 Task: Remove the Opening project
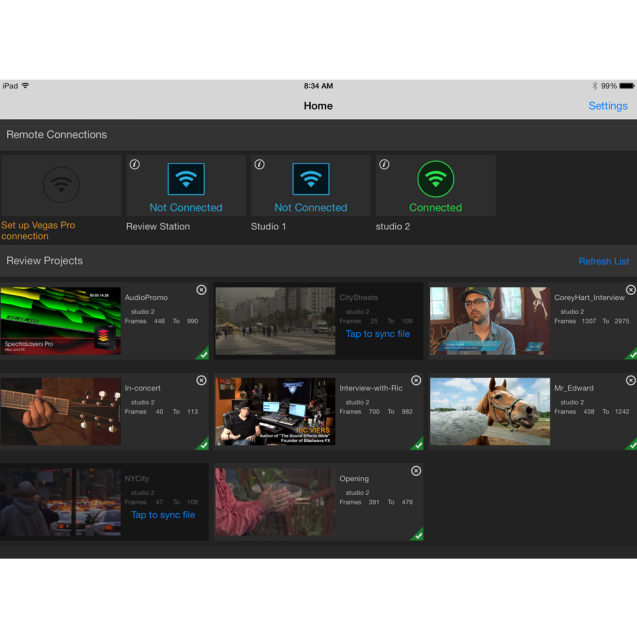(x=416, y=471)
